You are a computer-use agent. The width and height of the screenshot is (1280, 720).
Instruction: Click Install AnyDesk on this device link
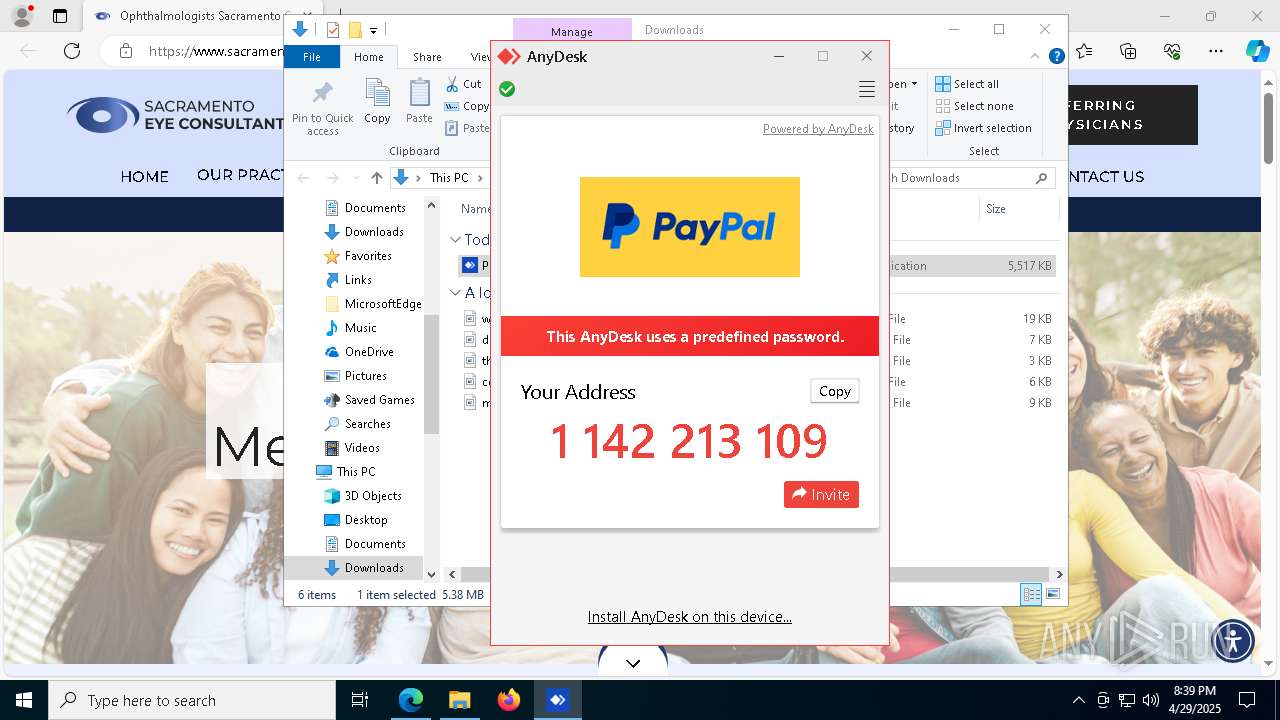point(690,617)
